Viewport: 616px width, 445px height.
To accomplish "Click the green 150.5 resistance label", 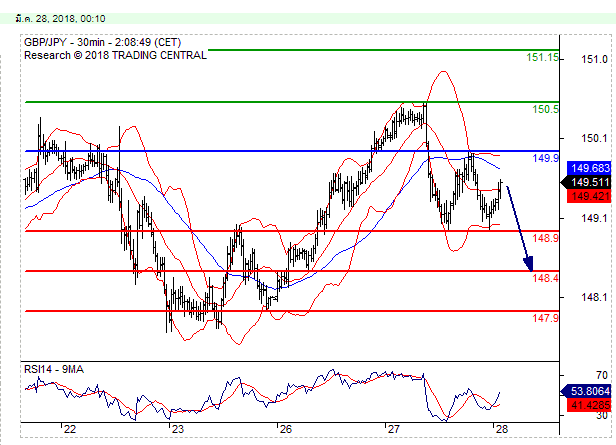I will coord(545,109).
